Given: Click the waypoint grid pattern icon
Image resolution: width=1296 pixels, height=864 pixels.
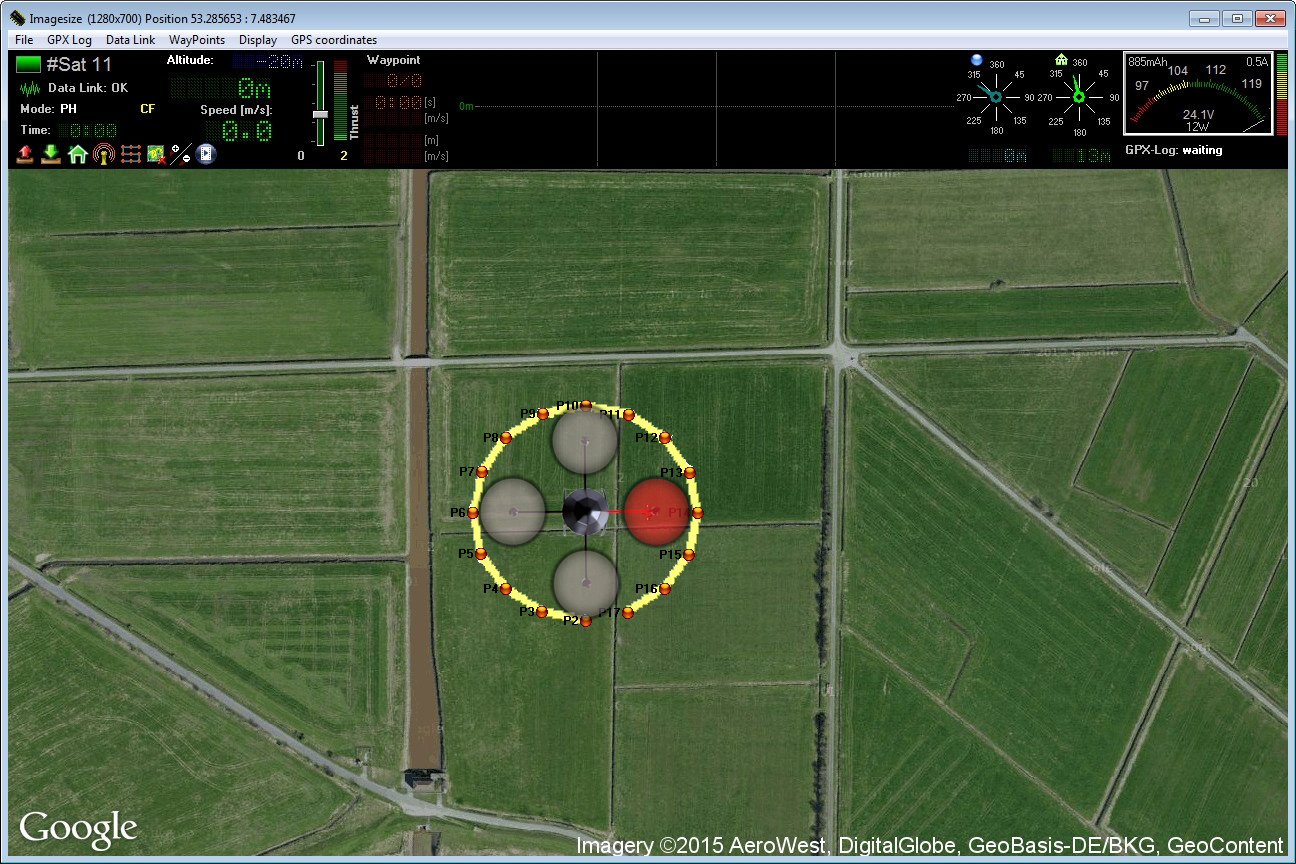Looking at the screenshot, I should pos(130,154).
